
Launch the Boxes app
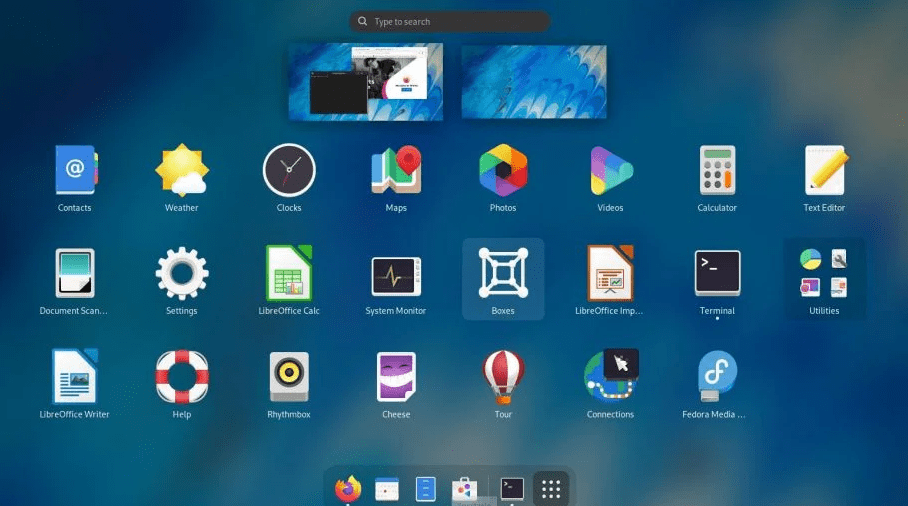(x=503, y=279)
